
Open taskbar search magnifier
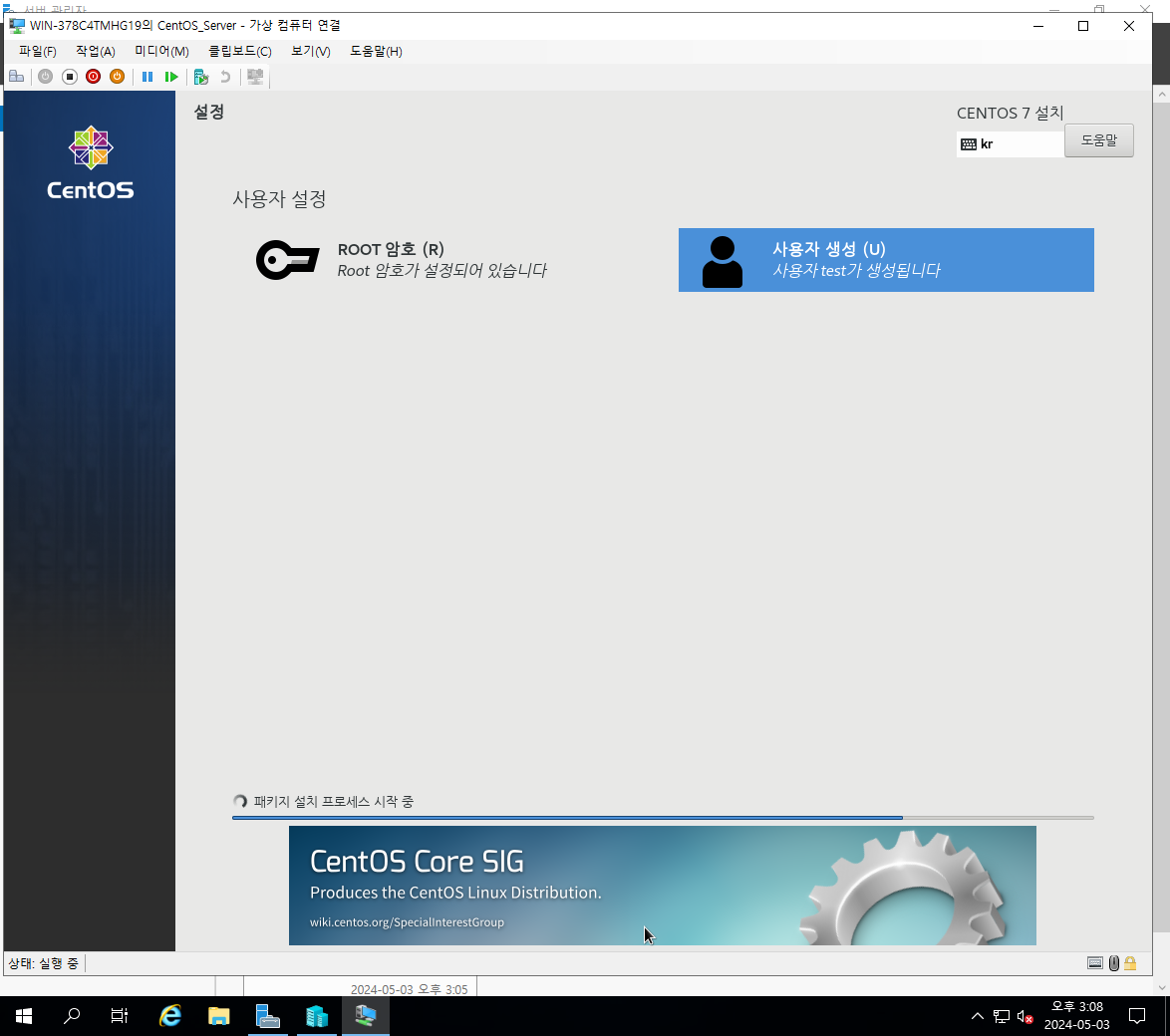pos(72,1016)
